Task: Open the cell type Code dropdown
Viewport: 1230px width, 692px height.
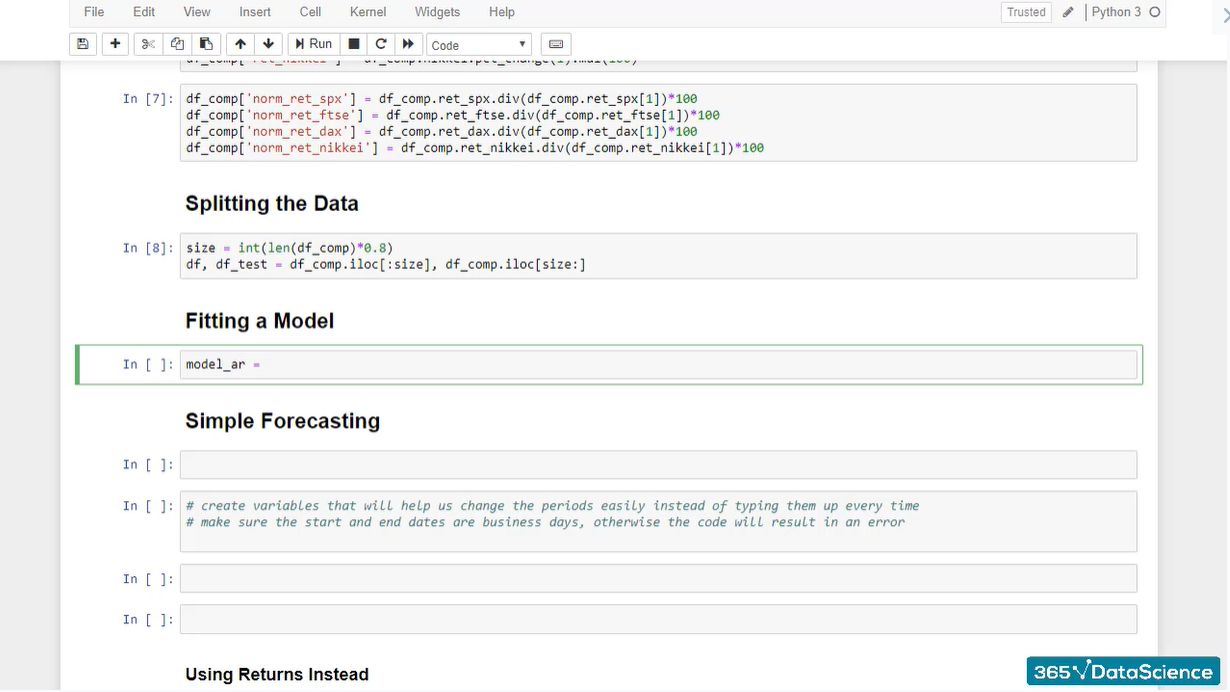Action: coord(479,45)
